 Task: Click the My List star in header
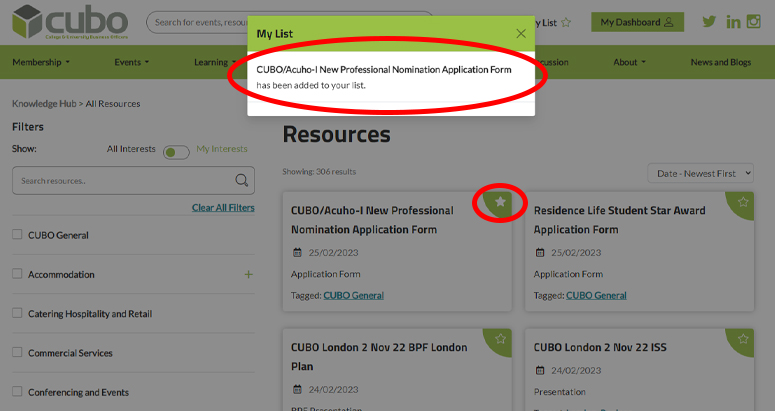(x=566, y=22)
